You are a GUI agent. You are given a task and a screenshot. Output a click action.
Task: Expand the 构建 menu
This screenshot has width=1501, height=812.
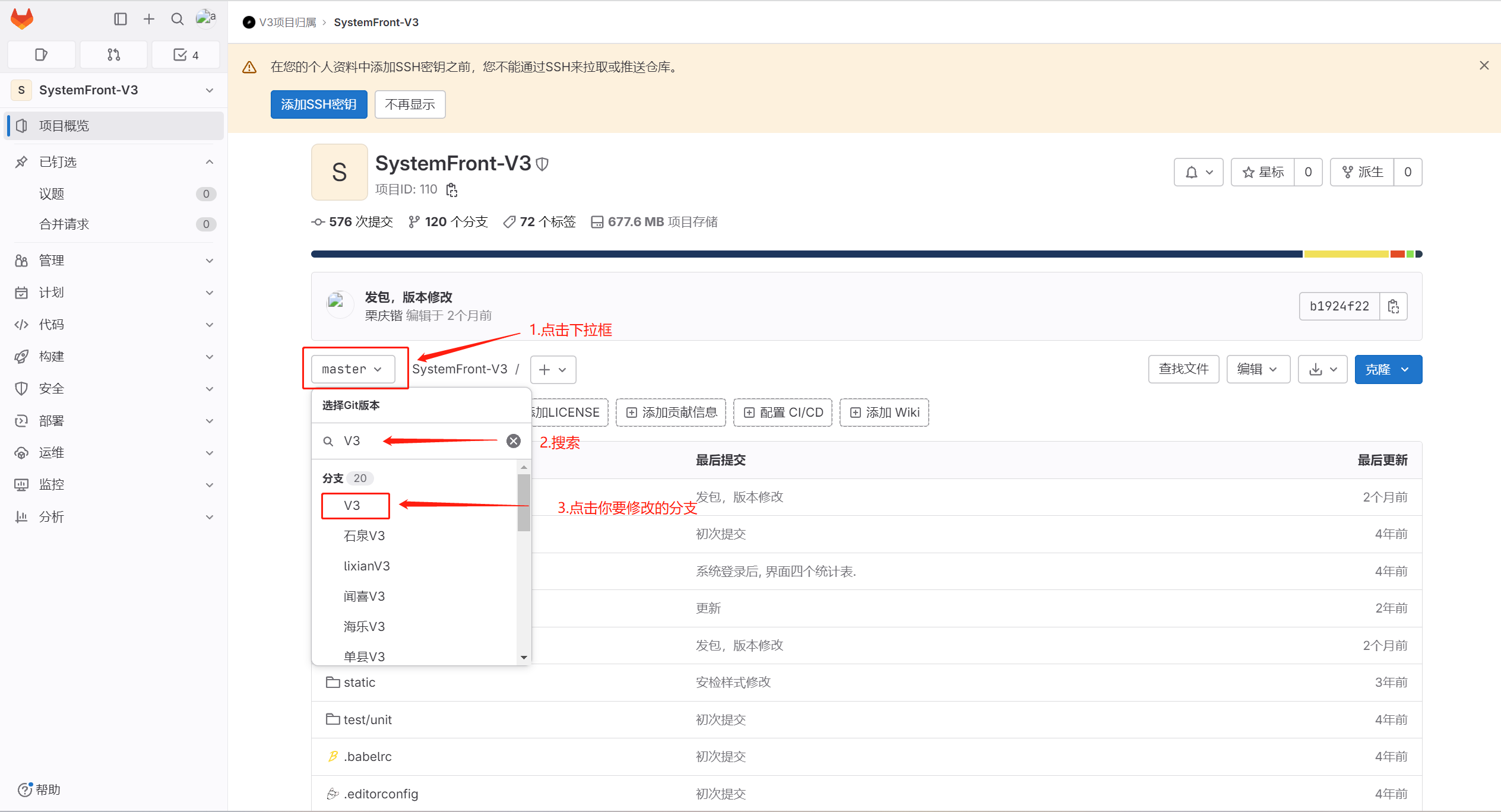[113, 357]
